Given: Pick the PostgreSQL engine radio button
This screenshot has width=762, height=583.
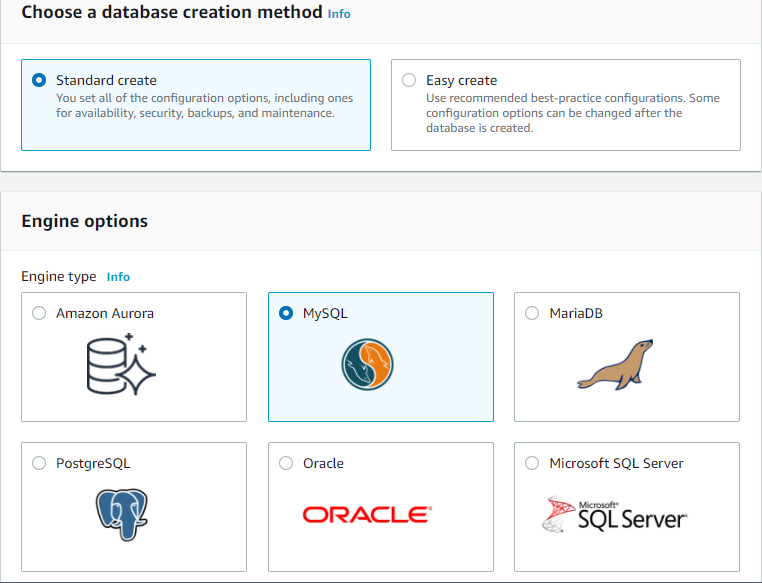Looking at the screenshot, I should point(39,463).
